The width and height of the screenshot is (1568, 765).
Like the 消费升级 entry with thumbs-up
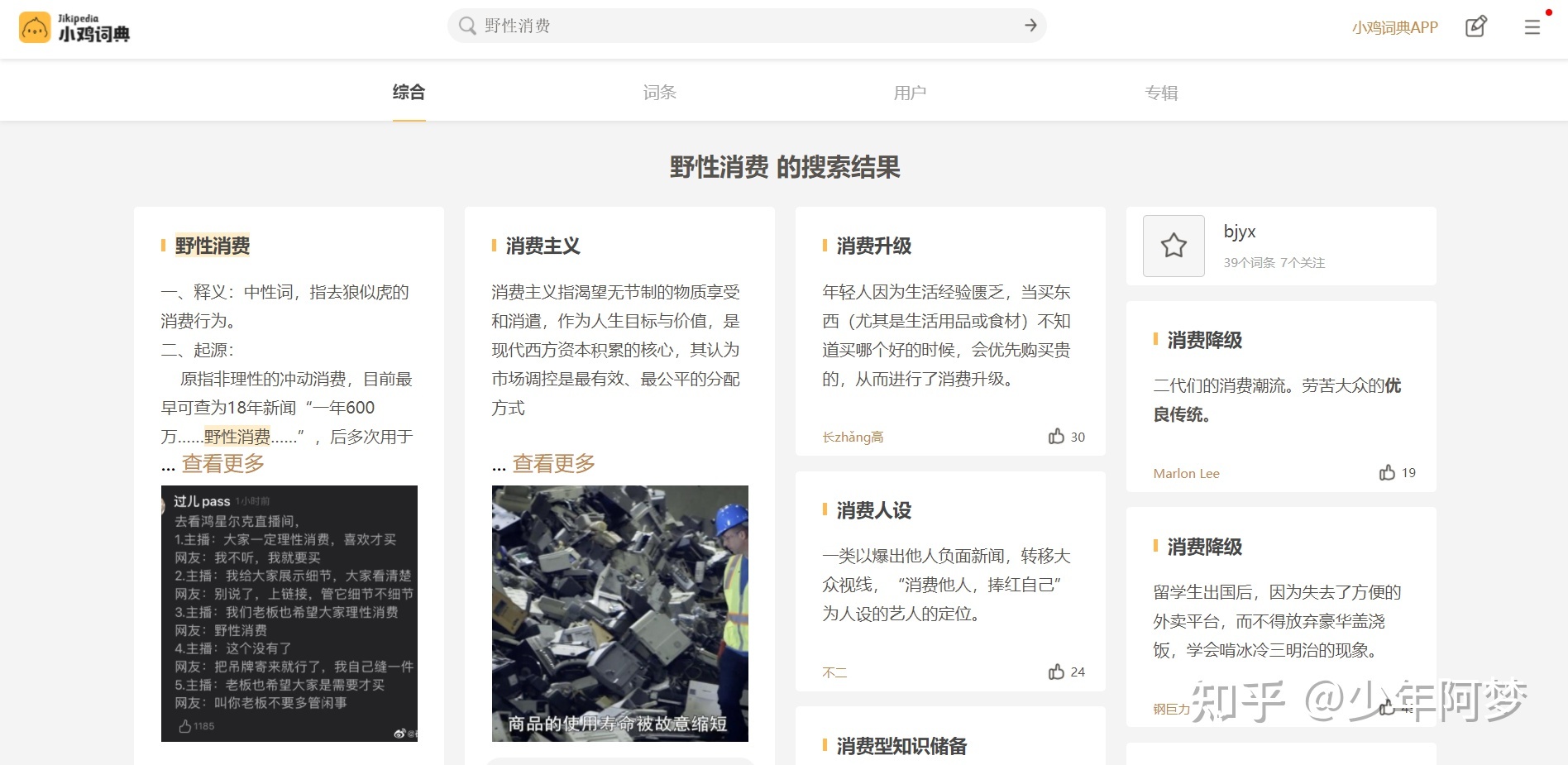point(1056,436)
